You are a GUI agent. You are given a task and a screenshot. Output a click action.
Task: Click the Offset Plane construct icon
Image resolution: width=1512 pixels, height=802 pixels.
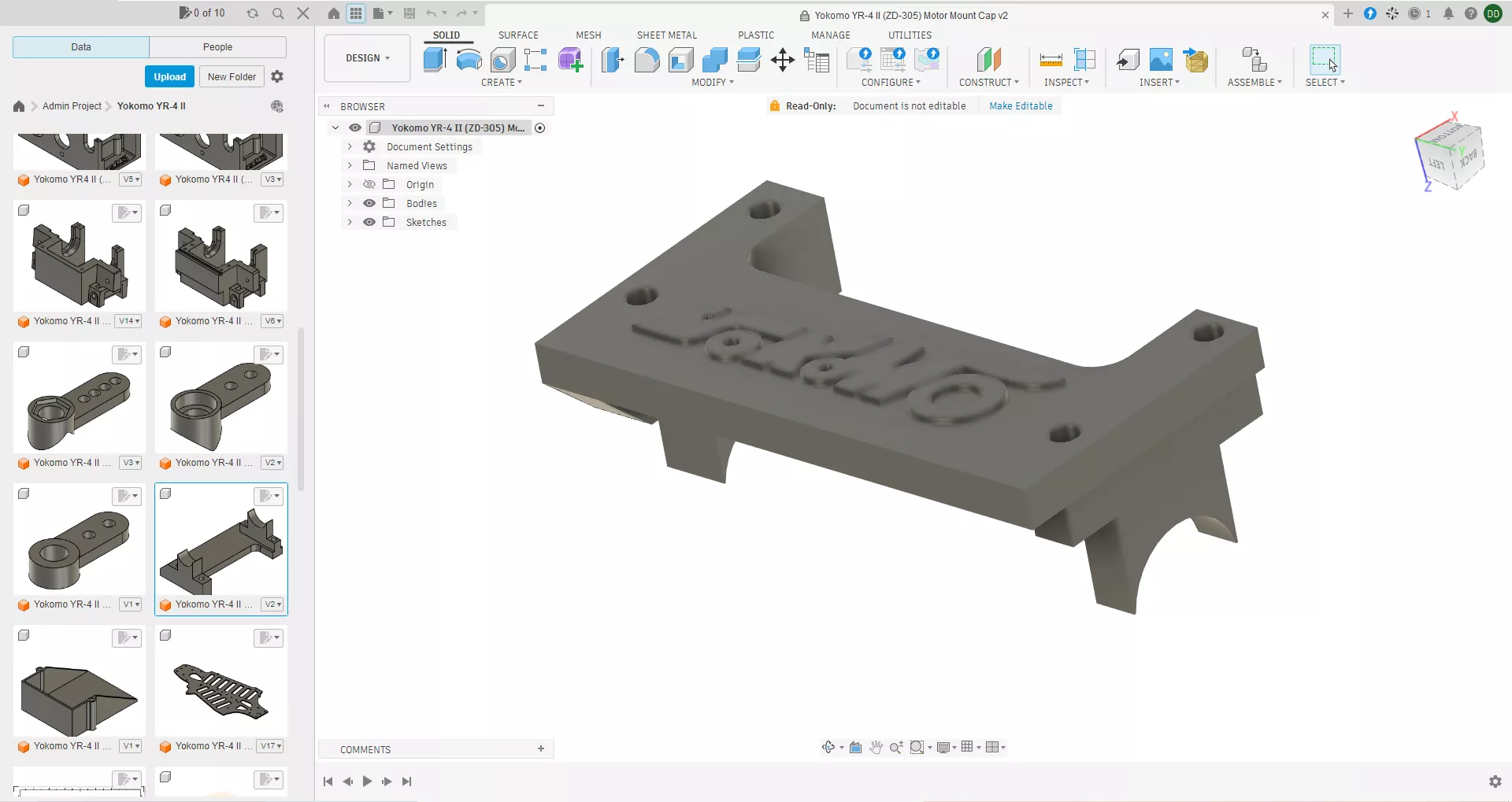[988, 60]
